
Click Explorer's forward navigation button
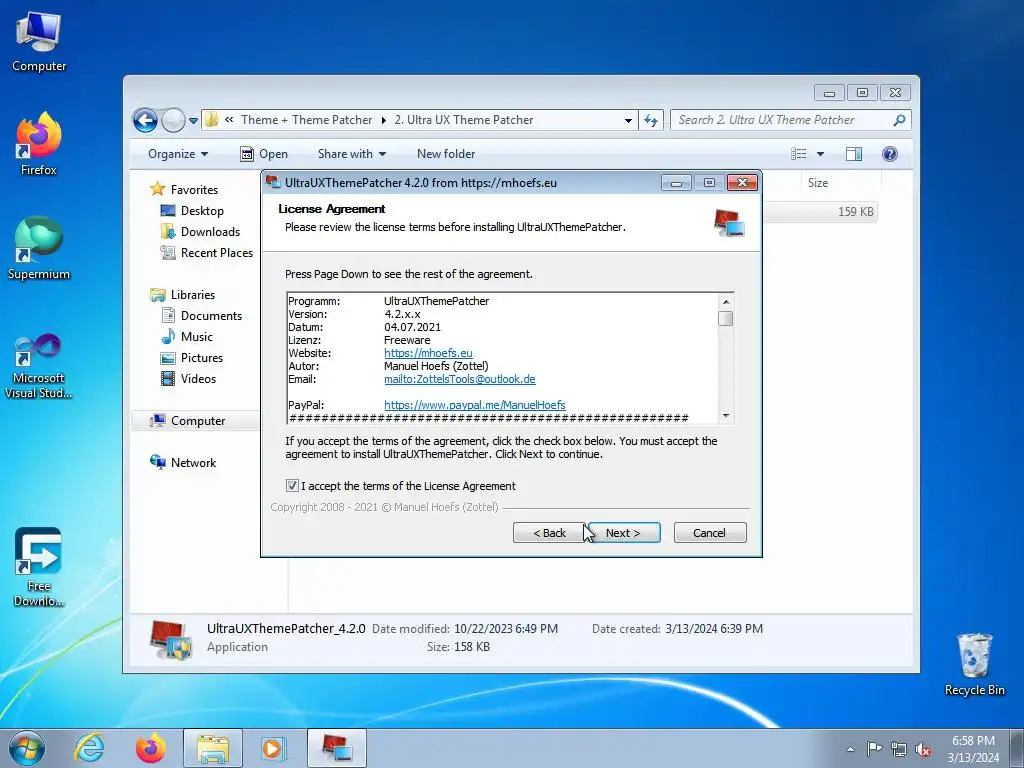pos(173,120)
